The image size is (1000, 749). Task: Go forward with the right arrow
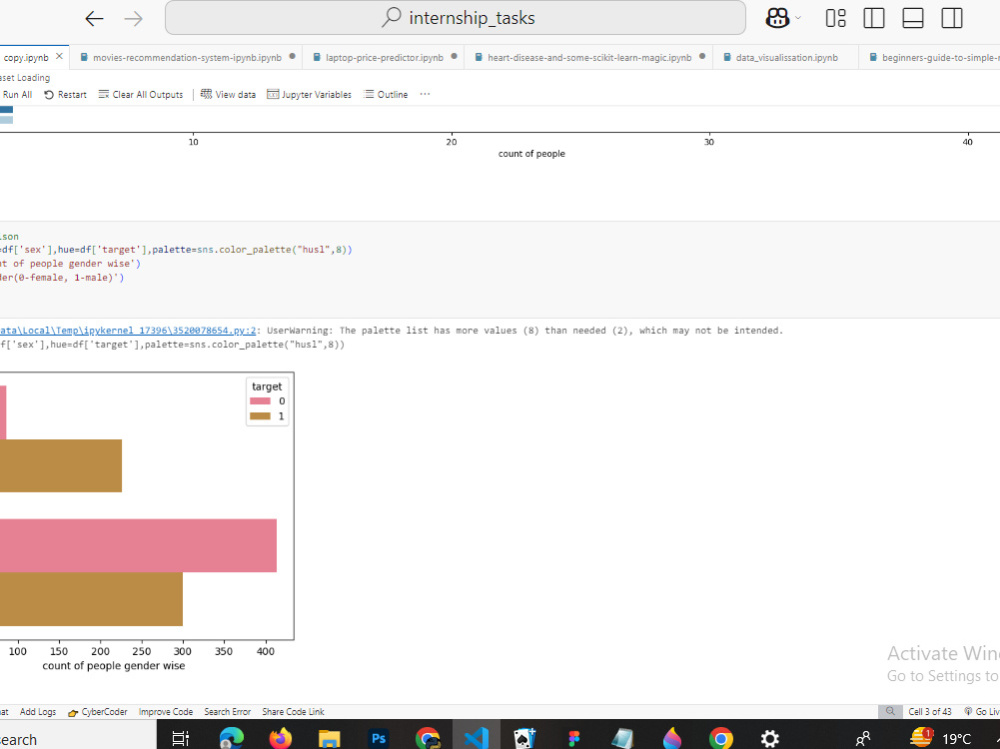click(133, 19)
